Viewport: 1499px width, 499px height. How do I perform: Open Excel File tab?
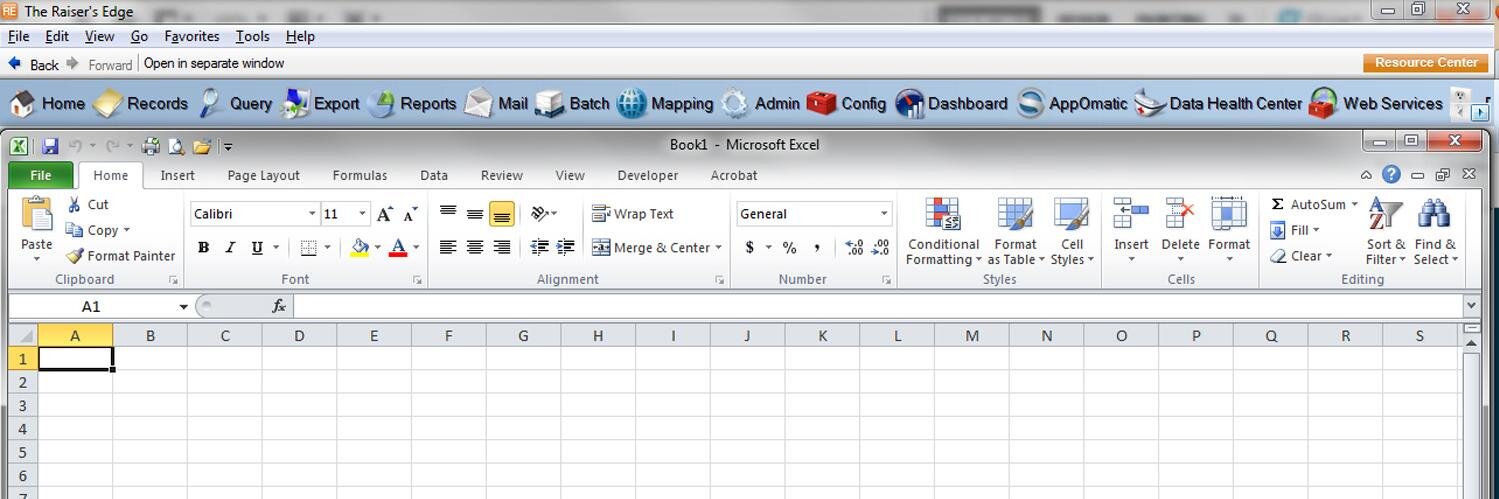click(x=41, y=175)
